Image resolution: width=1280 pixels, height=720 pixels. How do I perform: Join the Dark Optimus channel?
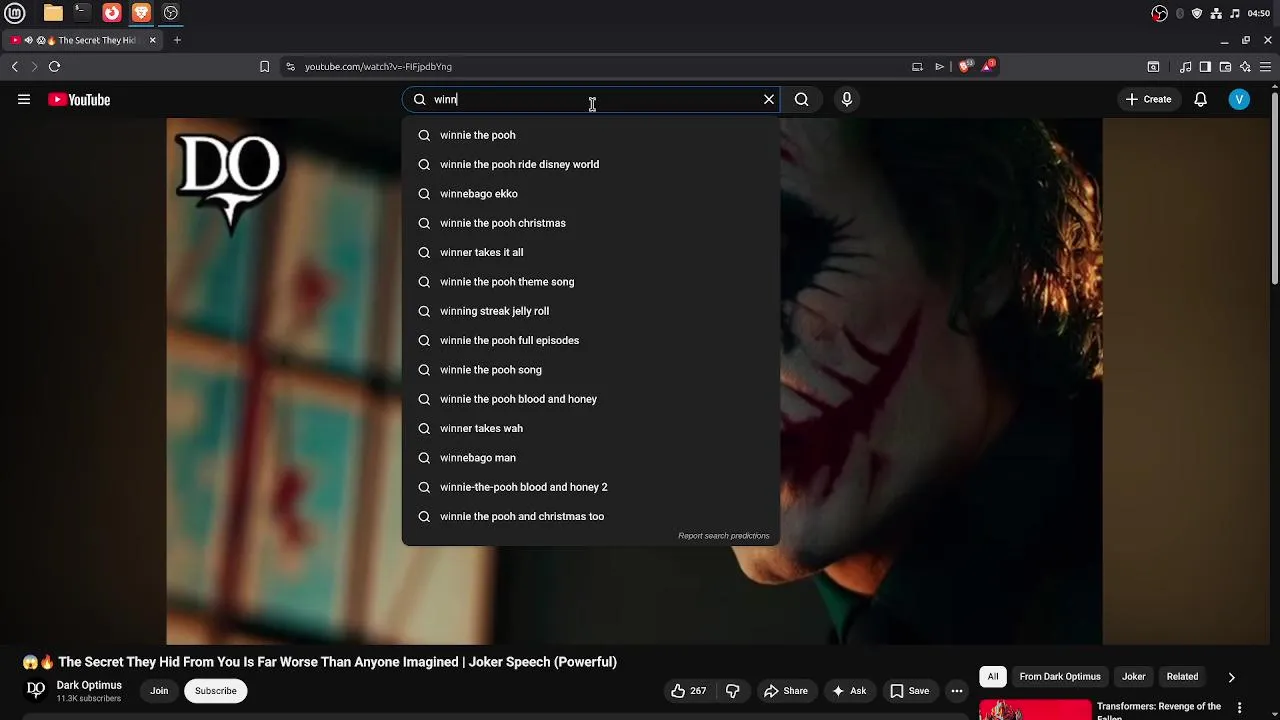pos(159,691)
